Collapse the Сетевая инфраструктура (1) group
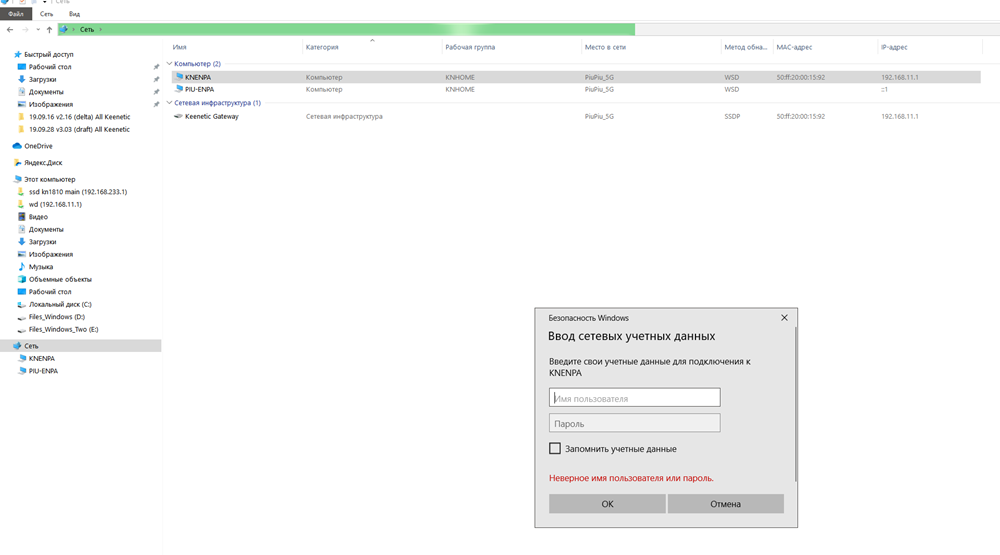 pos(170,103)
